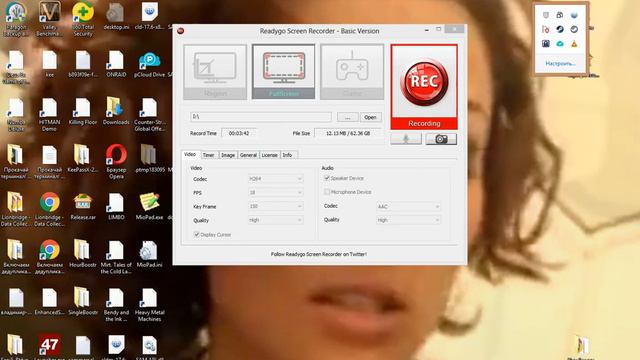640x360 pixels.
Task: Select the Region capture mode icon
Action: pyautogui.click(x=215, y=72)
